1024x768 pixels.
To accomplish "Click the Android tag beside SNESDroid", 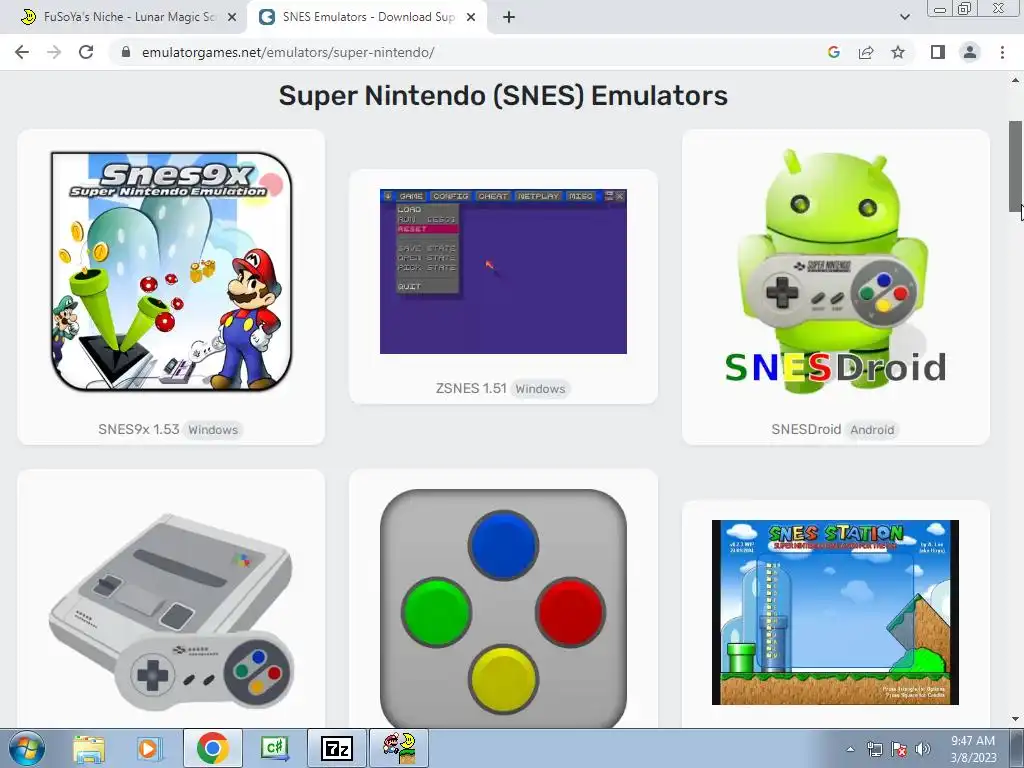I will (872, 430).
